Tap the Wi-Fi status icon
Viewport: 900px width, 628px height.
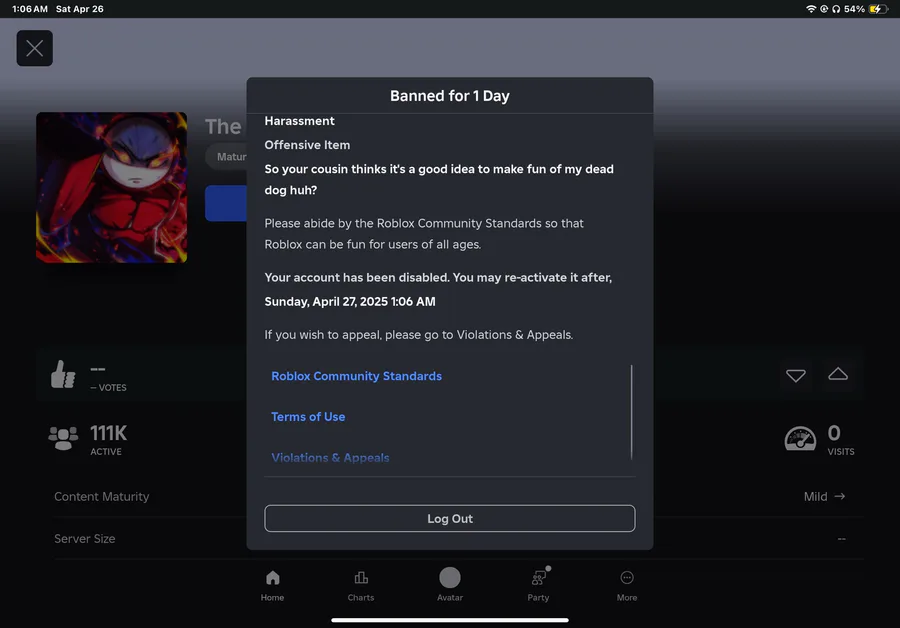coord(810,9)
